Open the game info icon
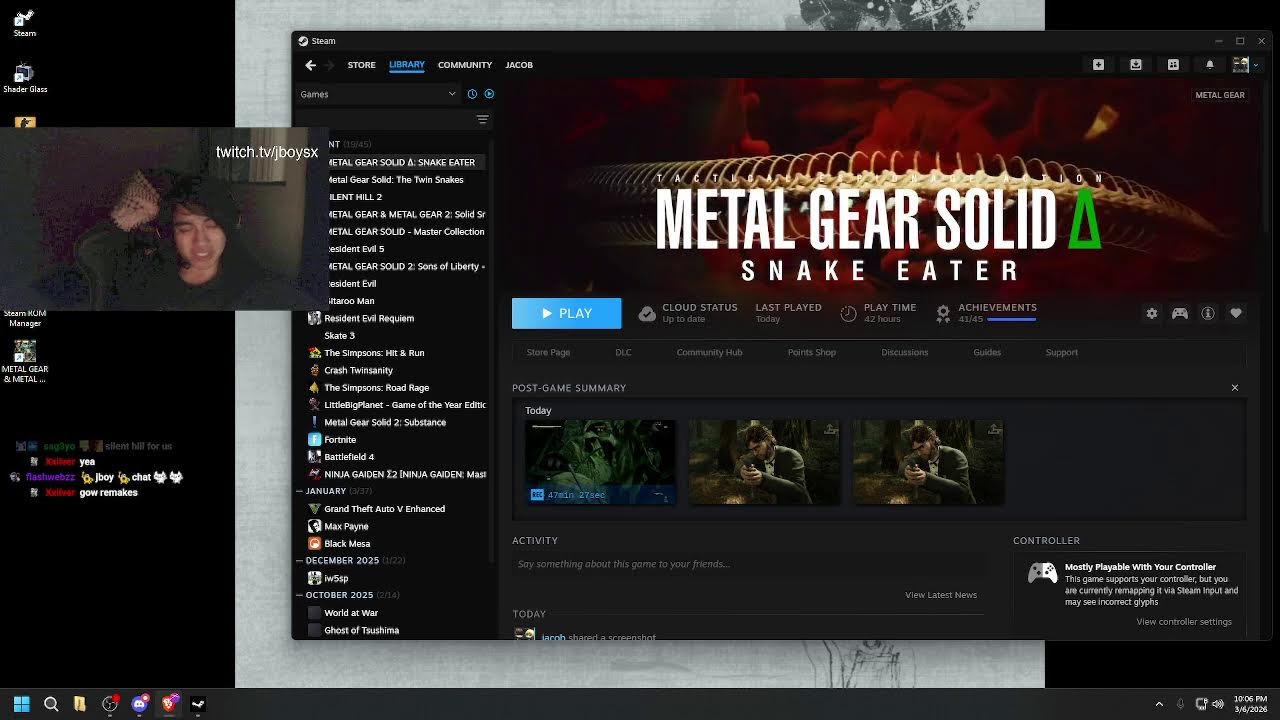Image resolution: width=1280 pixels, height=720 pixels. pyautogui.click(x=1208, y=314)
